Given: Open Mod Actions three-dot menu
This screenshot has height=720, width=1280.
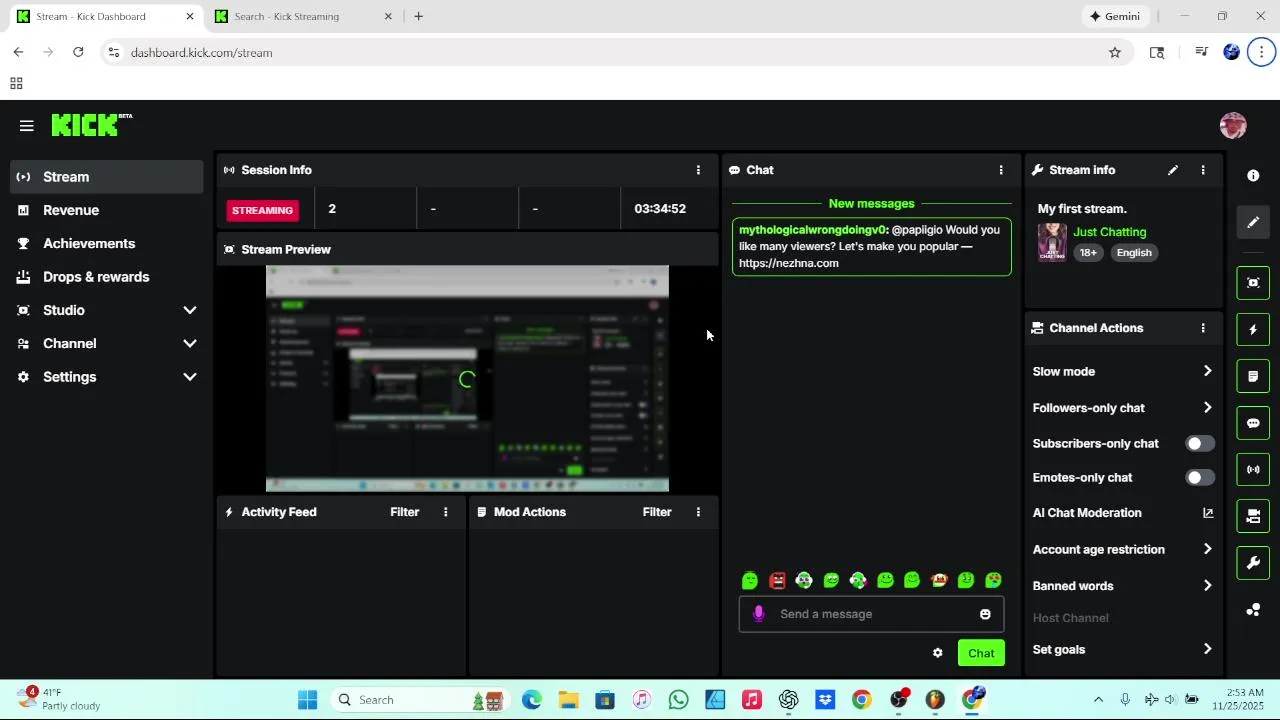Looking at the screenshot, I should 698,512.
